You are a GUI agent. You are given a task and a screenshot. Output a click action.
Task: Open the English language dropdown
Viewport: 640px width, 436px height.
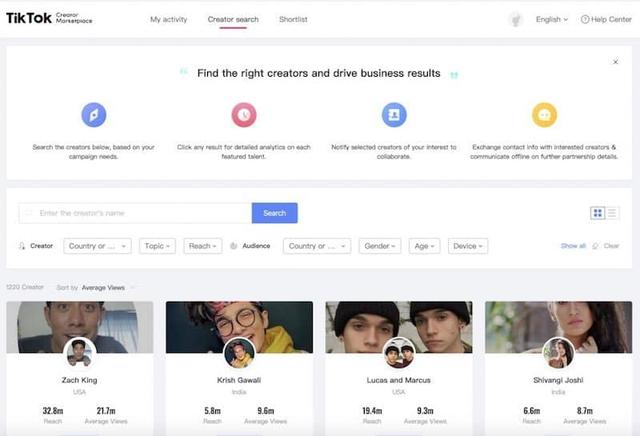(551, 19)
